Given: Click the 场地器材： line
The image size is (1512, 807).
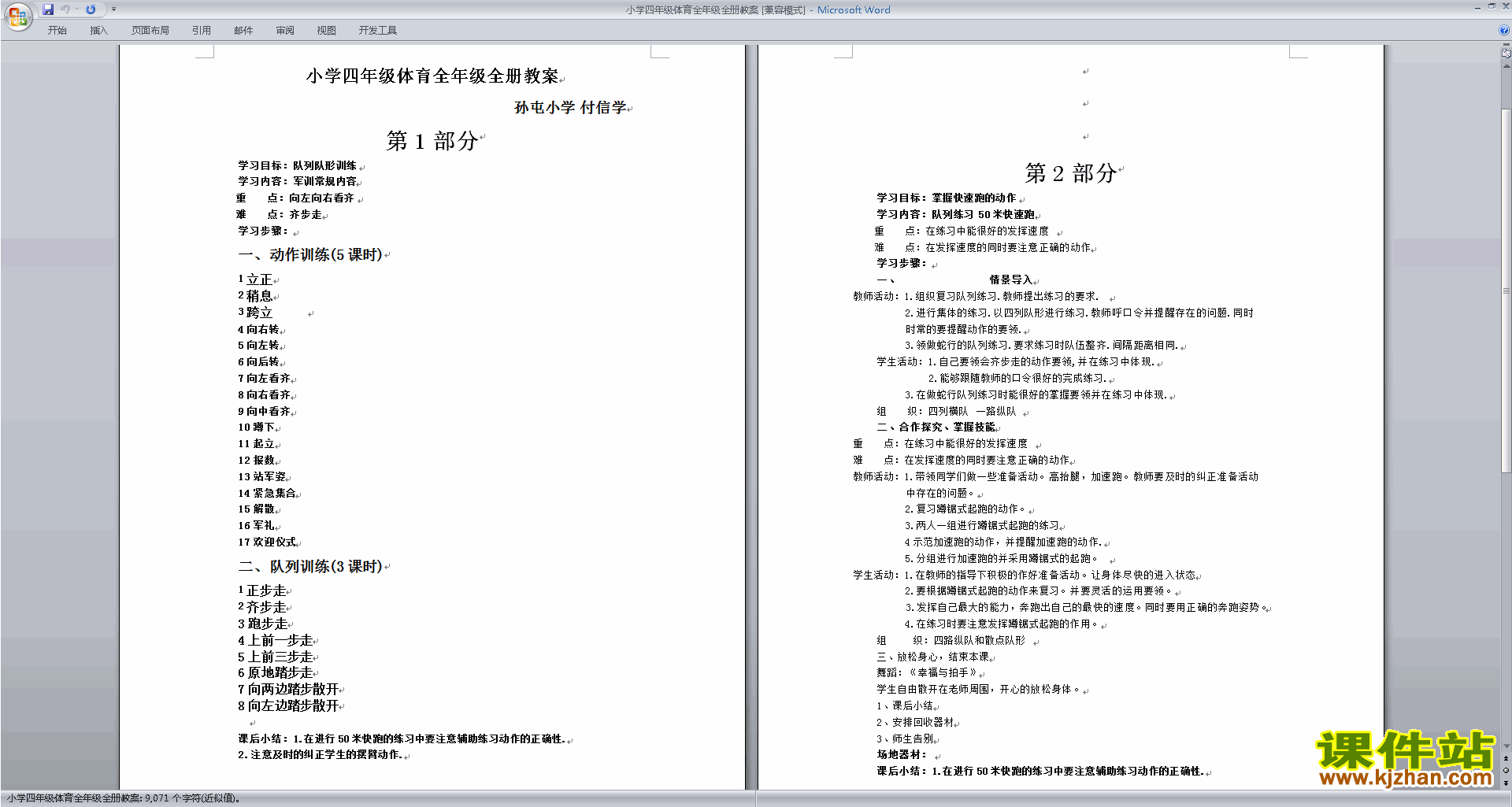Looking at the screenshot, I should point(902,755).
